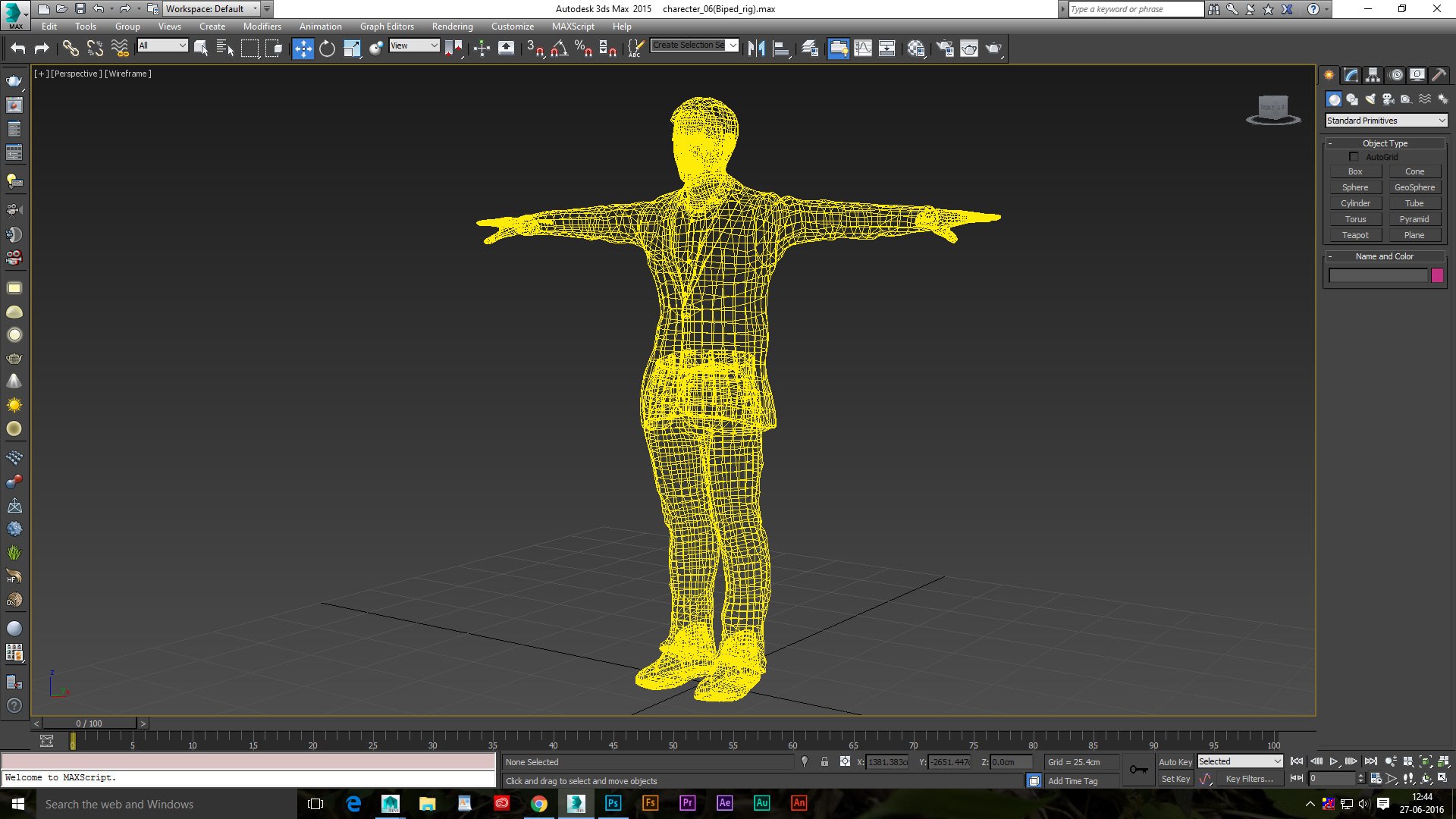
Task: Select the Select and Rotate tool
Action: coord(327,49)
